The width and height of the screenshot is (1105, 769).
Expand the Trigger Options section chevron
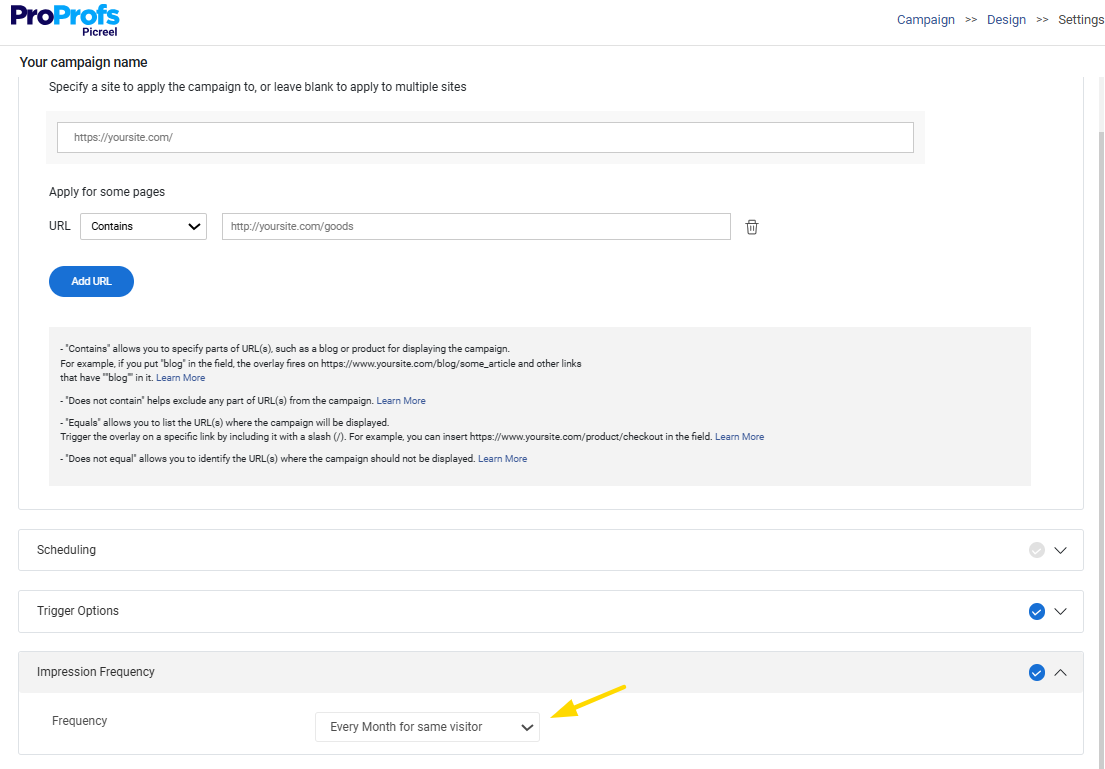[1061, 611]
